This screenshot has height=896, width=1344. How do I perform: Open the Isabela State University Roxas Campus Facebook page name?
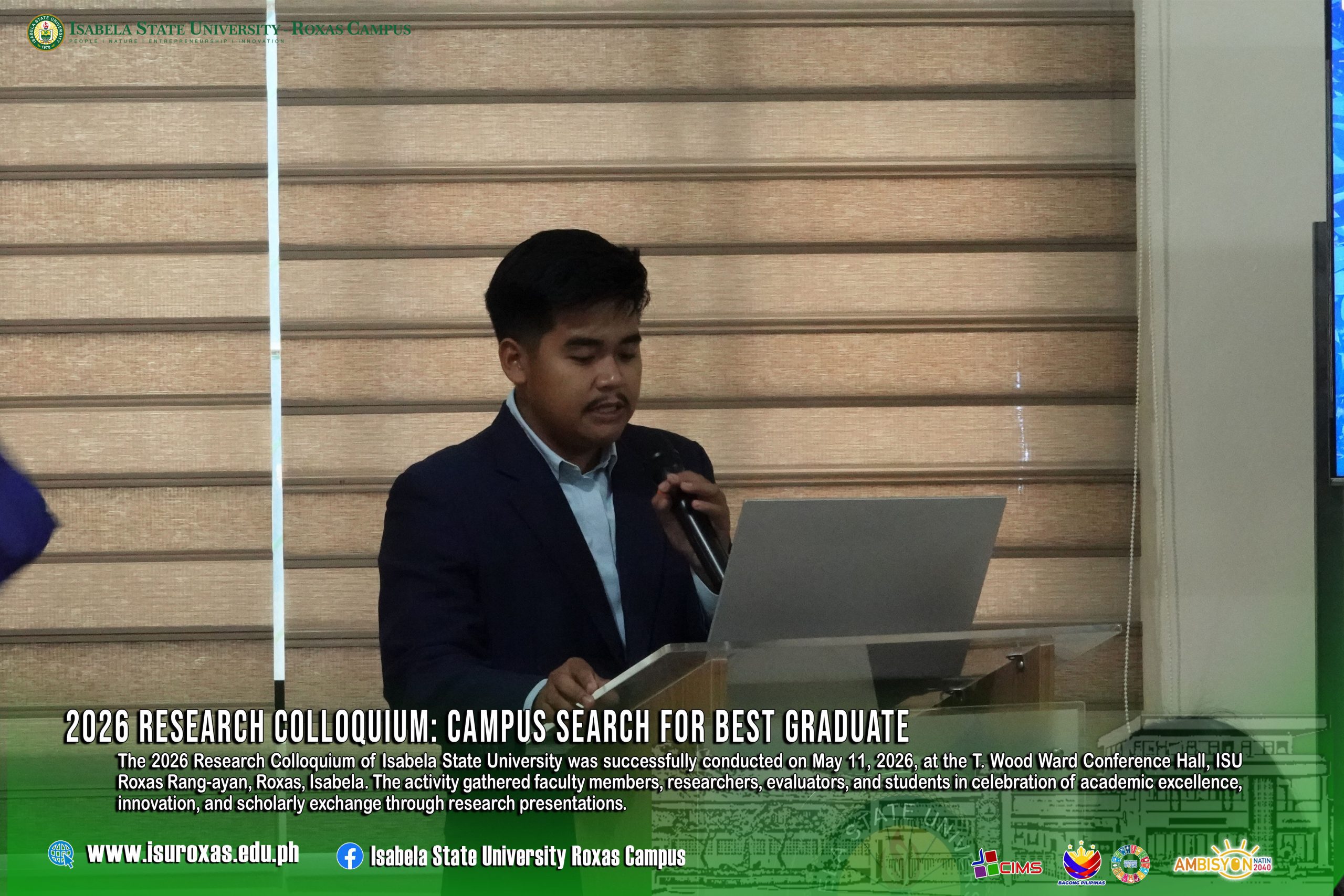528,857
